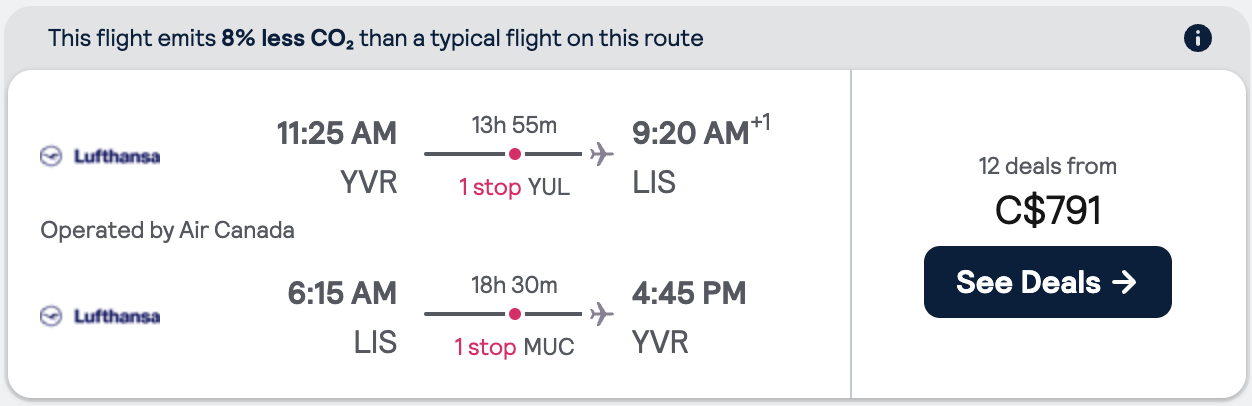Click the 'Operated by Air Canada' note
This screenshot has width=1252, height=406.
pos(168,230)
